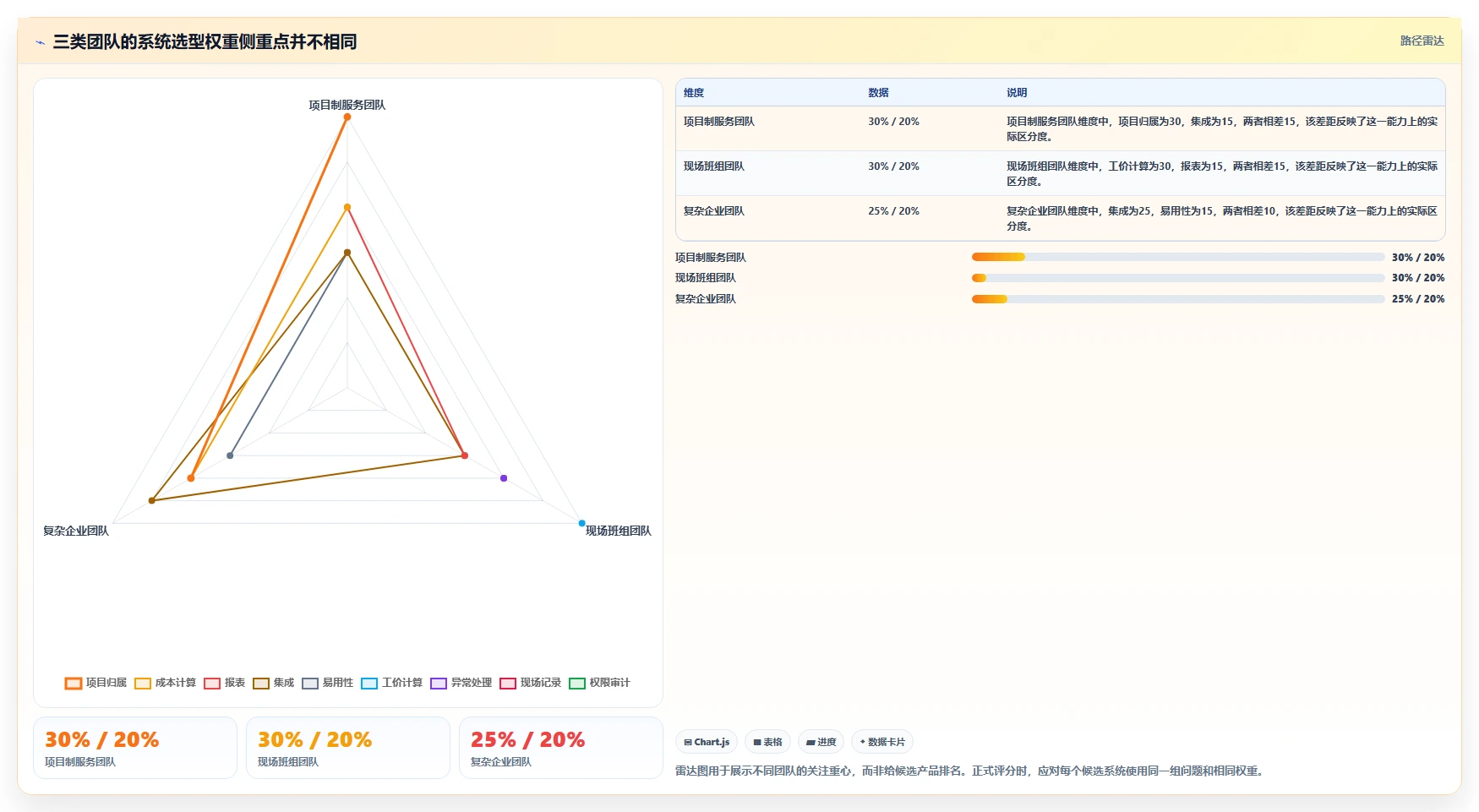This screenshot has width=1479, height=812.
Task: Toggle the 权限审计 legend item
Action: 599,683
